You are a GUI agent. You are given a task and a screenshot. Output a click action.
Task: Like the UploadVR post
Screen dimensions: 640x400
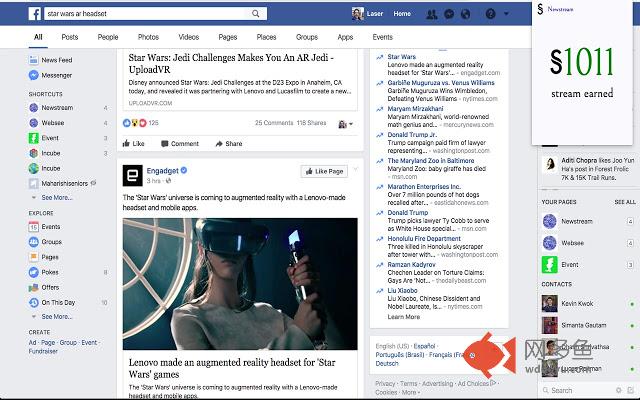click(133, 144)
